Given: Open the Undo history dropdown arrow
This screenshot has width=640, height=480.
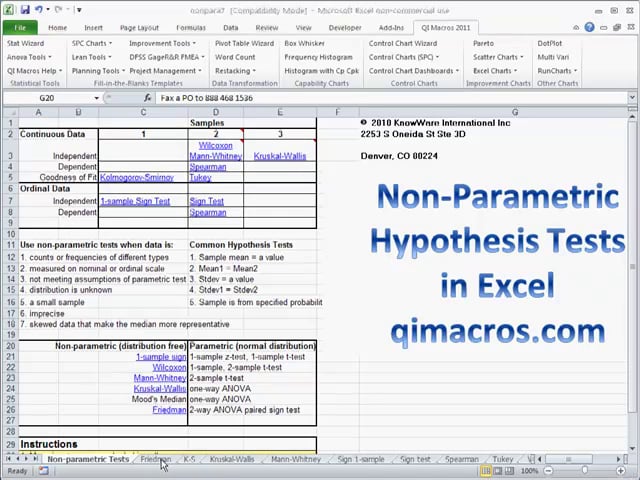Looking at the screenshot, I should point(48,9).
